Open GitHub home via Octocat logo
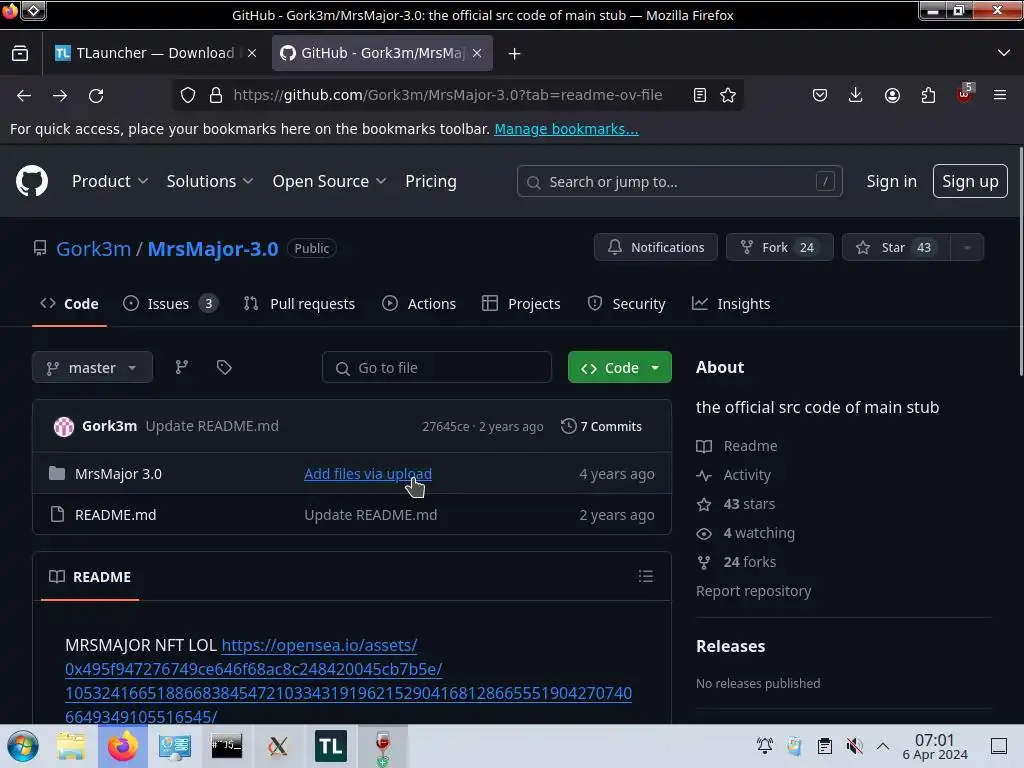 (x=31, y=181)
